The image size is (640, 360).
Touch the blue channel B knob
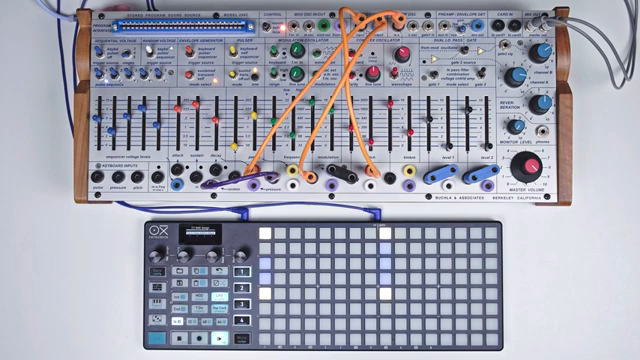click(x=540, y=53)
